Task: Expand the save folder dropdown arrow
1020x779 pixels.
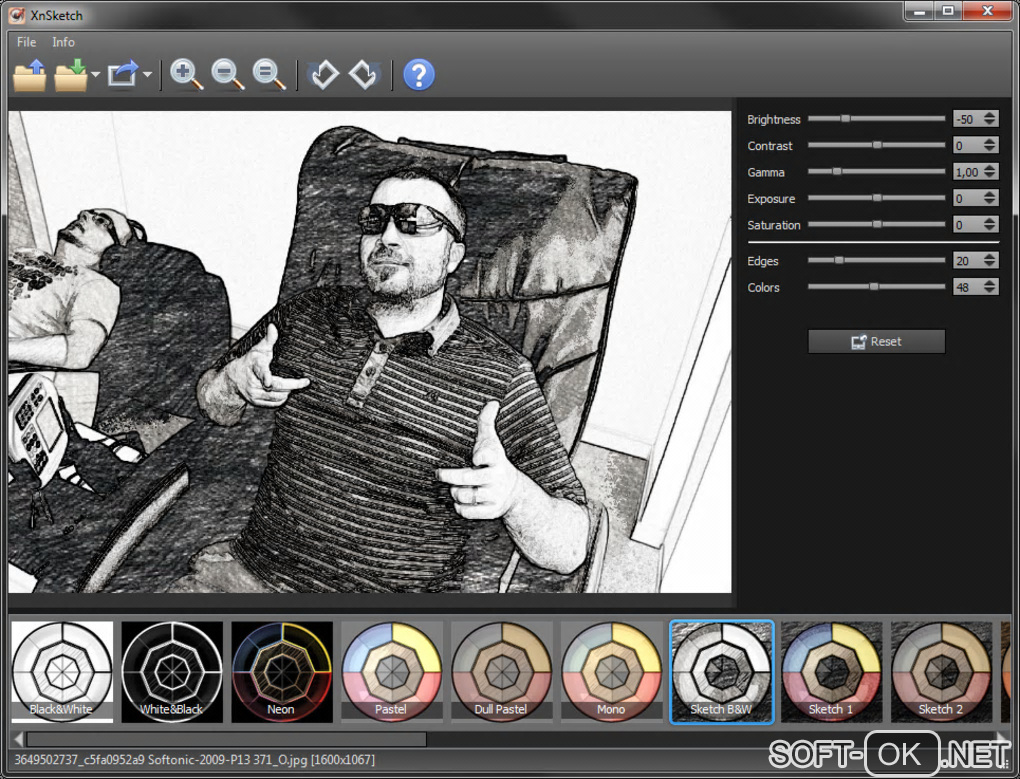Action: (x=95, y=76)
